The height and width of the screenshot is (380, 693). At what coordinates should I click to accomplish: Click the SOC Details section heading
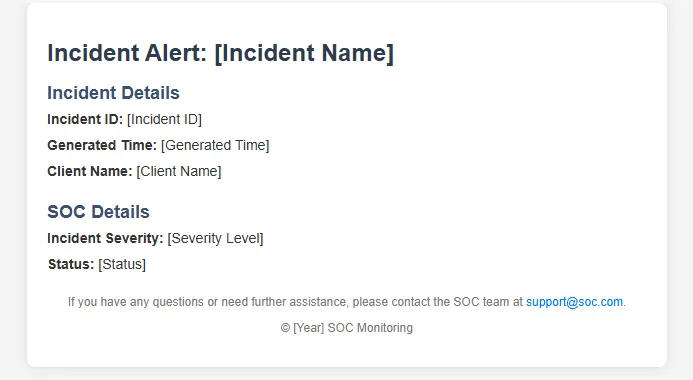pos(99,212)
